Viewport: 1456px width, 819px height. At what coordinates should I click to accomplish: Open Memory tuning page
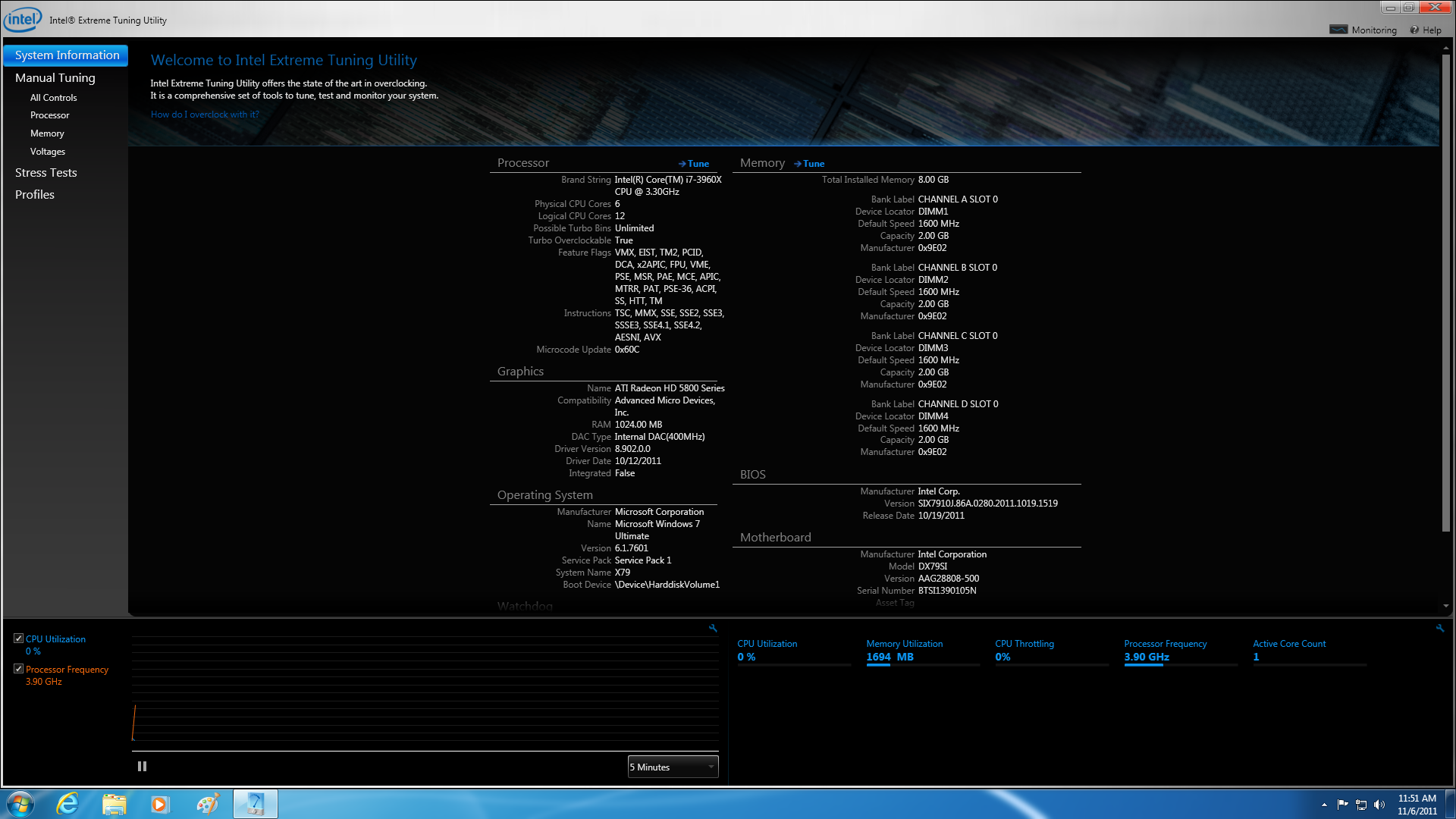(x=47, y=133)
